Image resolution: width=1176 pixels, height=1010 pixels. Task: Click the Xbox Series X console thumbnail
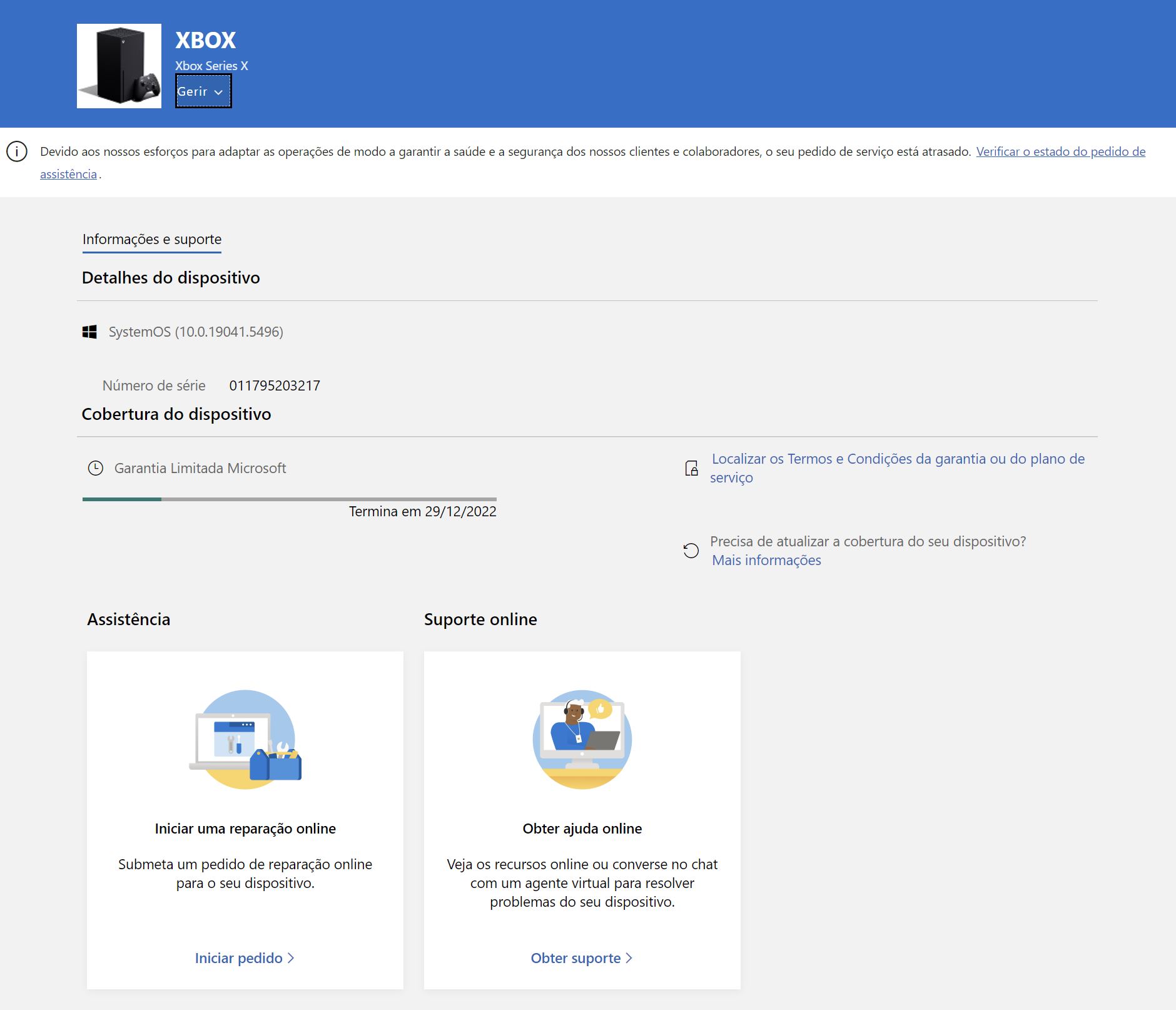tap(119, 66)
